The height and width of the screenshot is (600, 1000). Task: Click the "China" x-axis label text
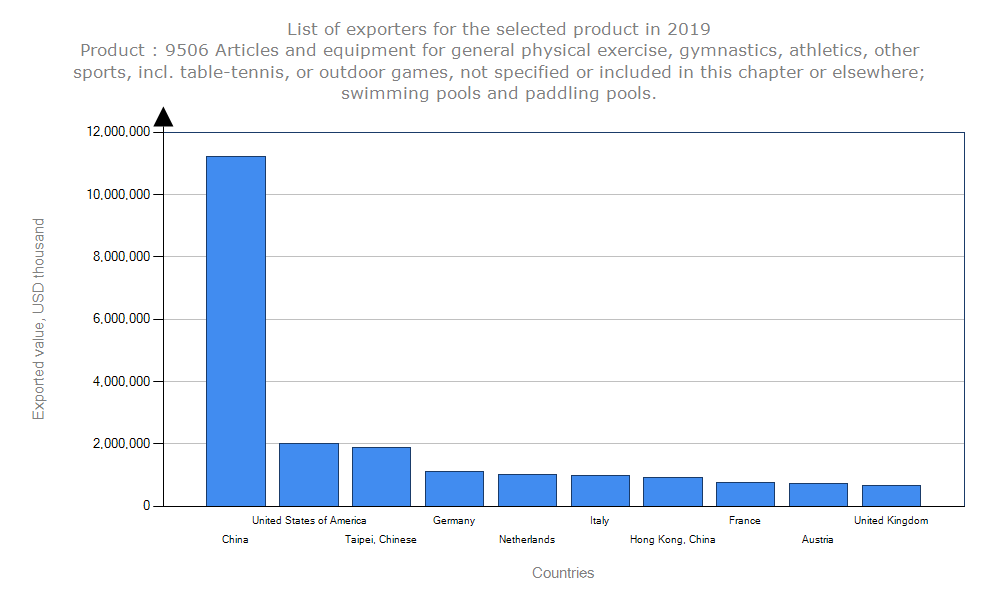click(x=235, y=540)
